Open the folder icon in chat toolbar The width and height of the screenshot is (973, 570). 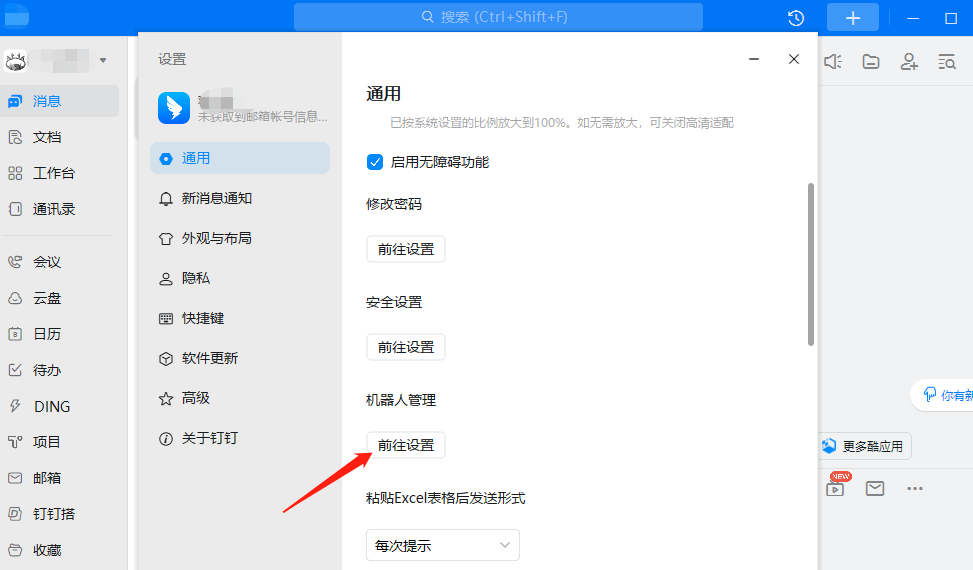tap(871, 61)
